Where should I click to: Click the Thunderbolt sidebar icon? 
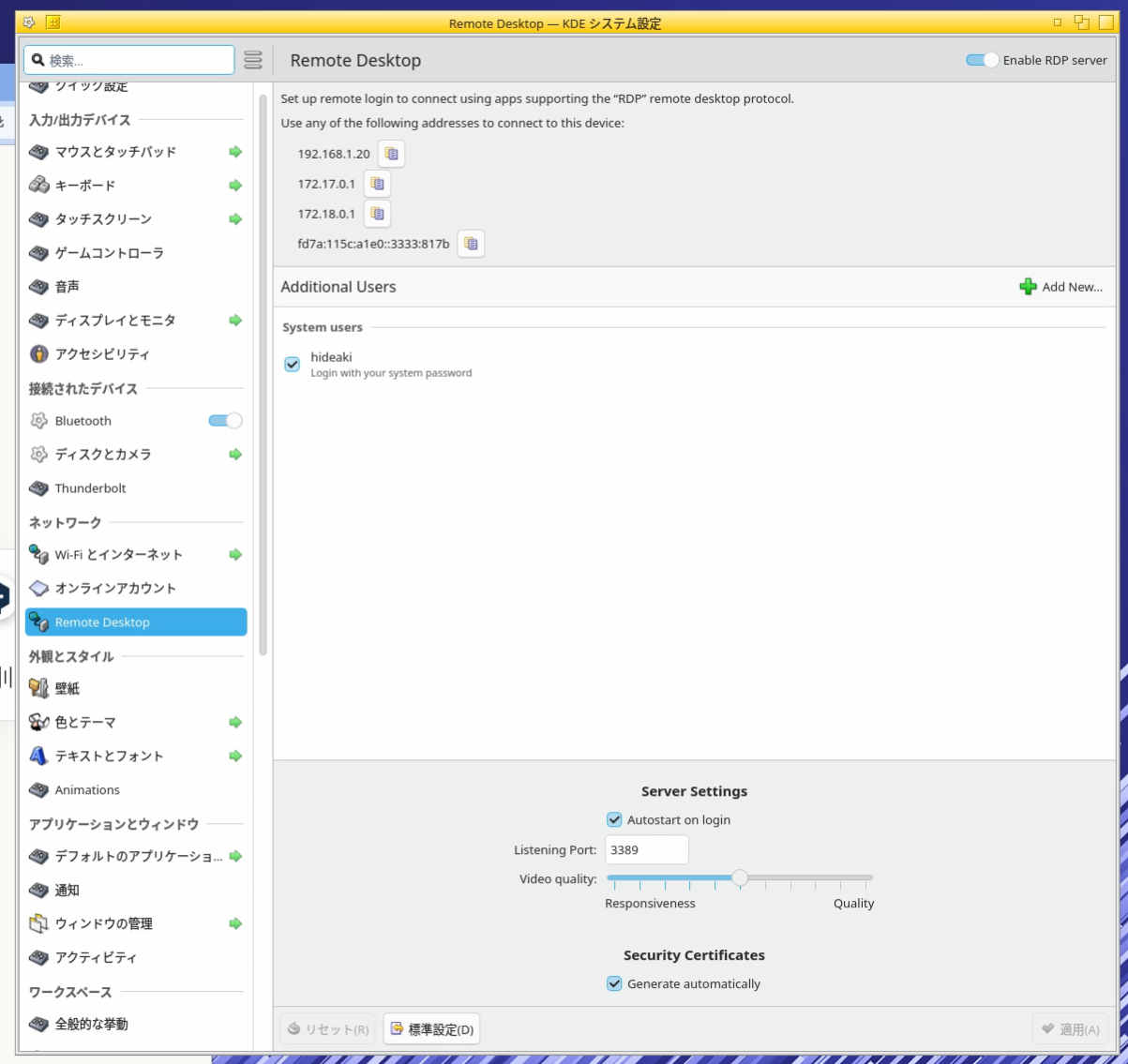pos(38,488)
